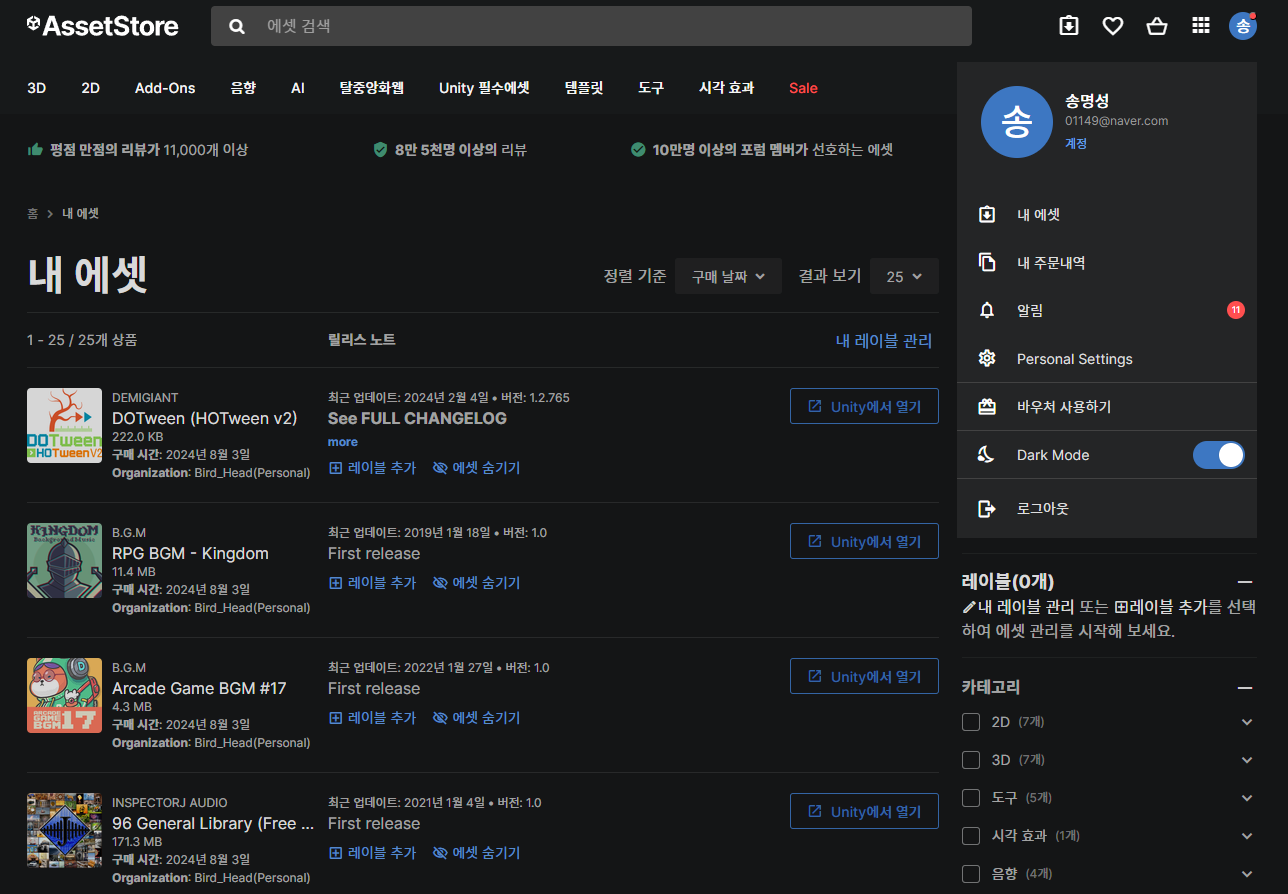Open the Unity 필수에셋 menu
This screenshot has width=1288, height=894.
coord(484,88)
